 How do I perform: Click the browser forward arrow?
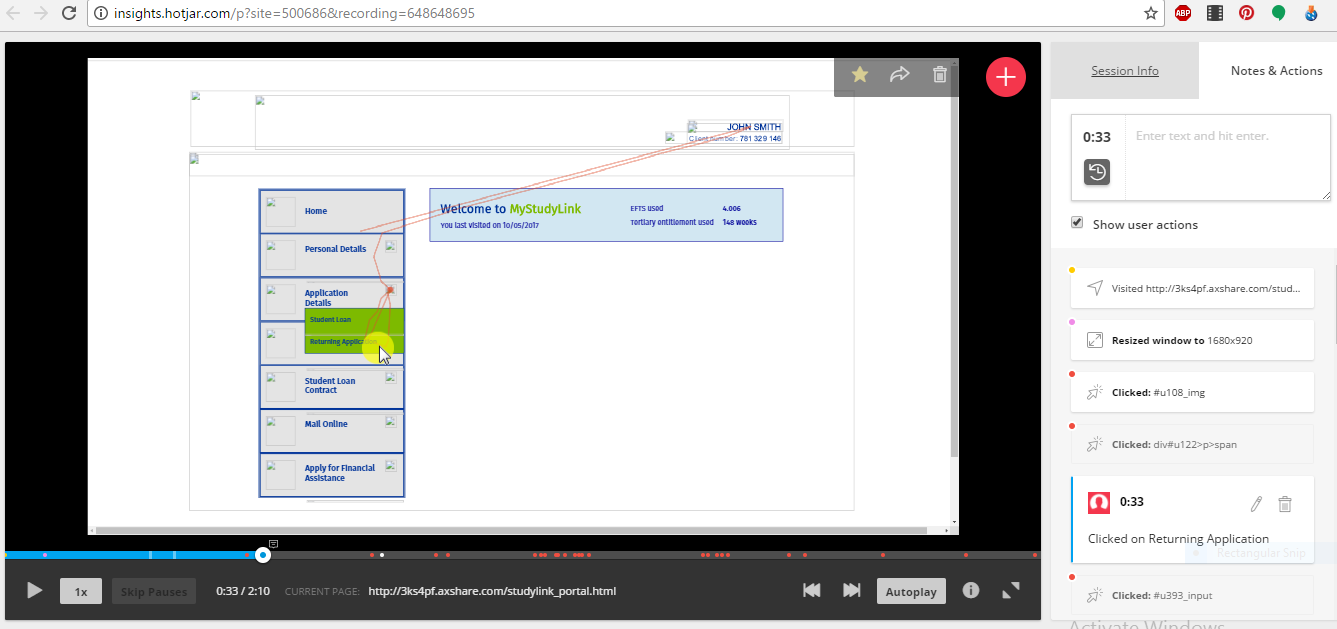coord(41,13)
